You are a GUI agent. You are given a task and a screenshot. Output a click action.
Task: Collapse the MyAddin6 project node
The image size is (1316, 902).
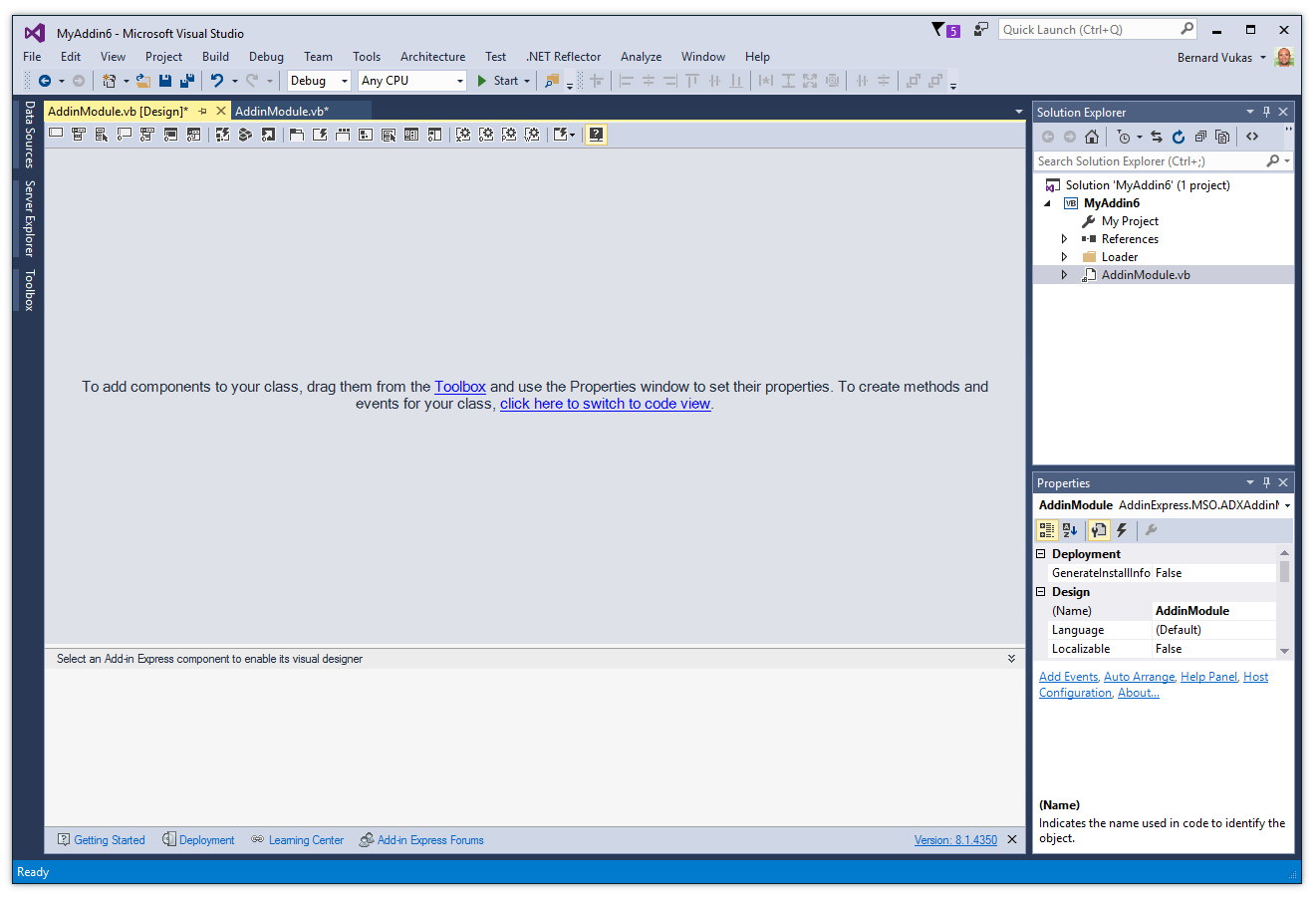pyautogui.click(x=1048, y=203)
